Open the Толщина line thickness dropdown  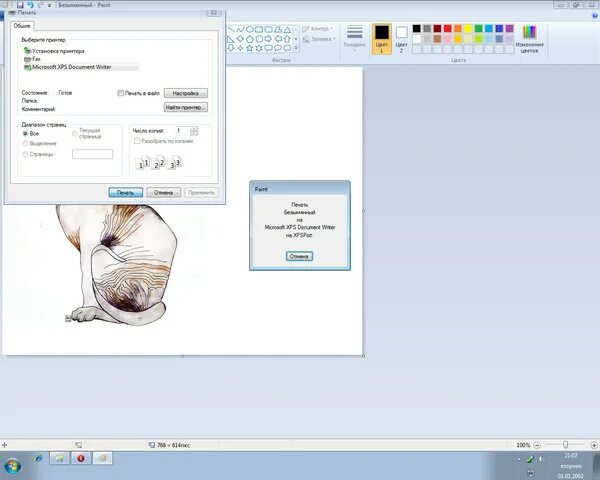[x=354, y=38]
